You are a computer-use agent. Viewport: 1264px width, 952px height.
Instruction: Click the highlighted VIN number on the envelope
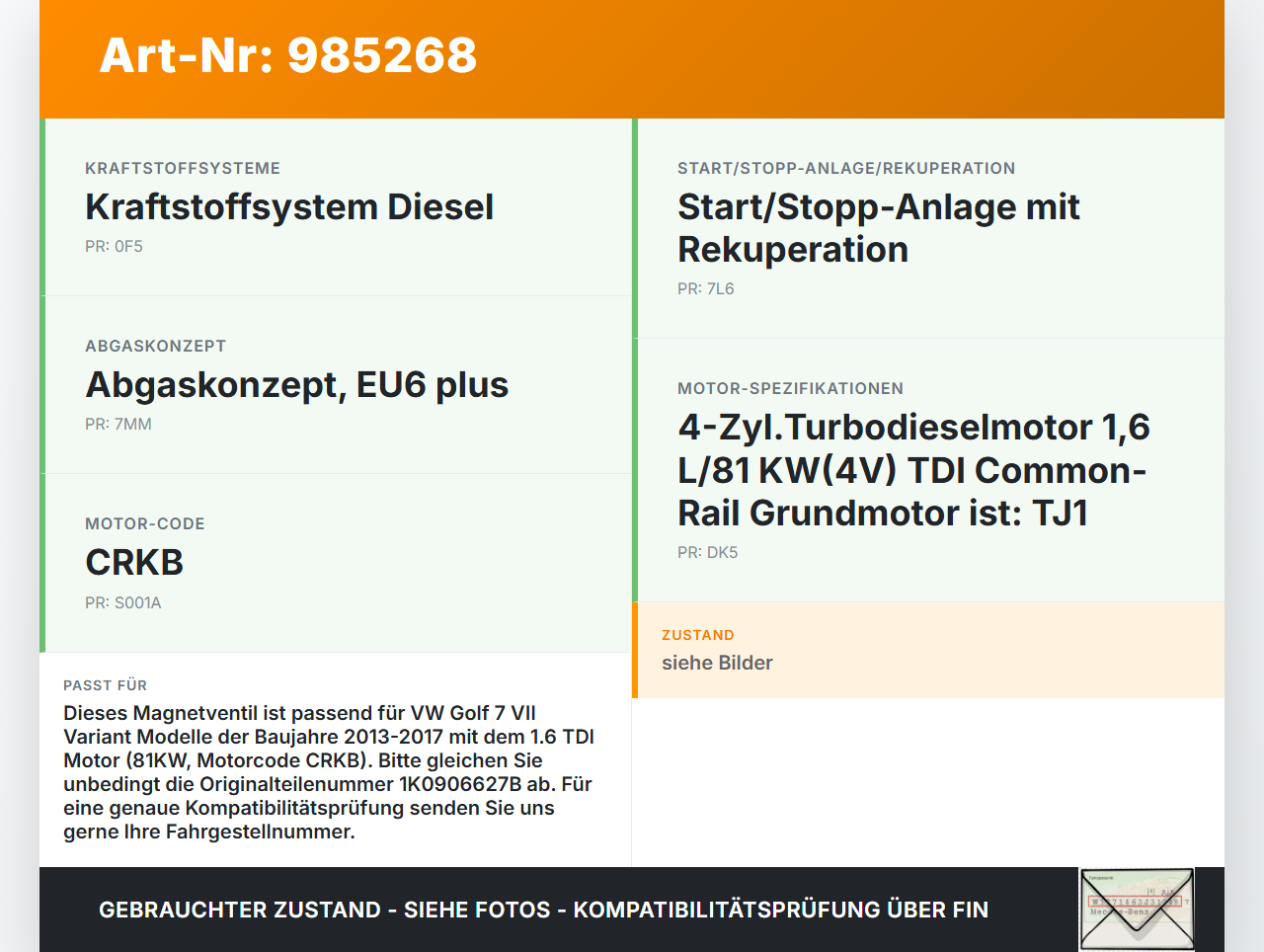click(1136, 902)
